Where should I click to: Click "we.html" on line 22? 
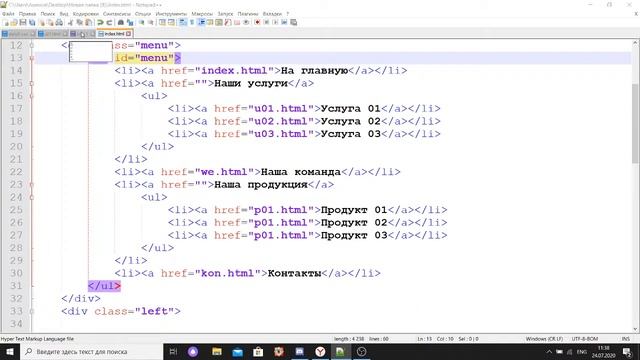[x=224, y=172]
